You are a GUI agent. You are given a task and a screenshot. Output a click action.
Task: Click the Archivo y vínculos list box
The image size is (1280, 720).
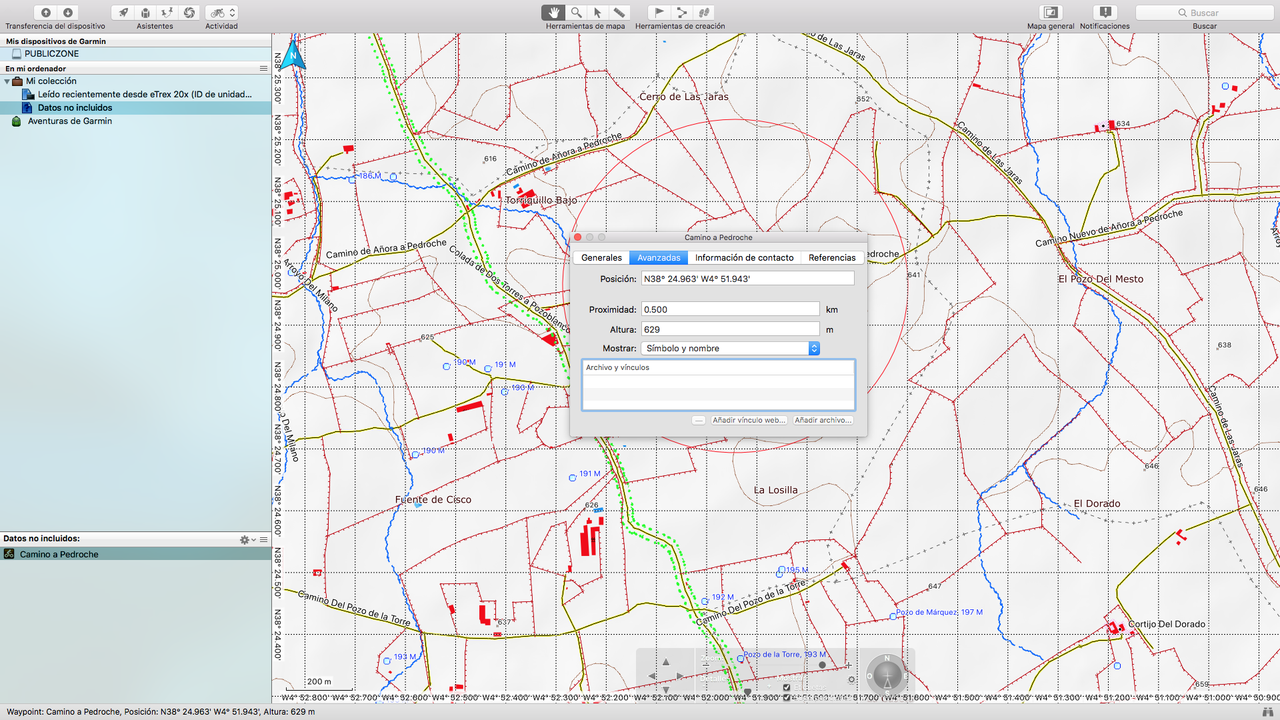point(718,385)
